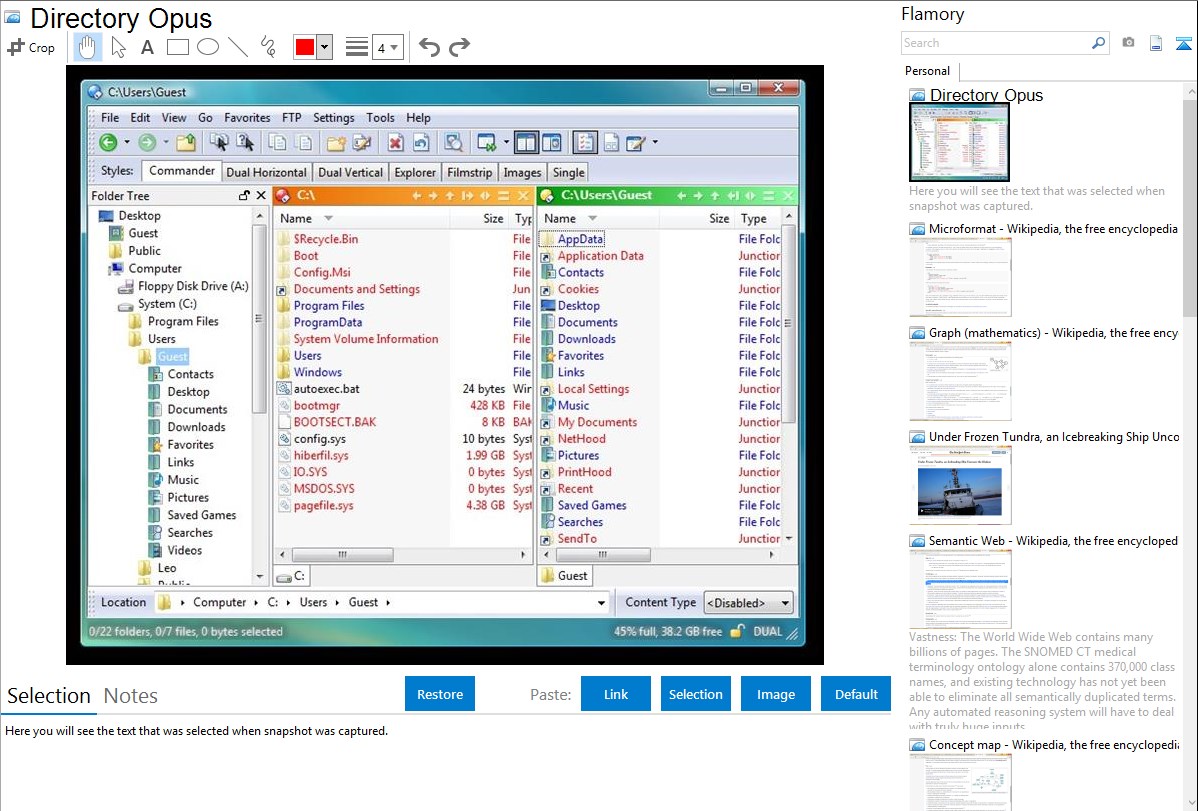Open the Graph (mathematics) snapshot title
The width and height of the screenshot is (1198, 811).
pyautogui.click(x=1053, y=333)
